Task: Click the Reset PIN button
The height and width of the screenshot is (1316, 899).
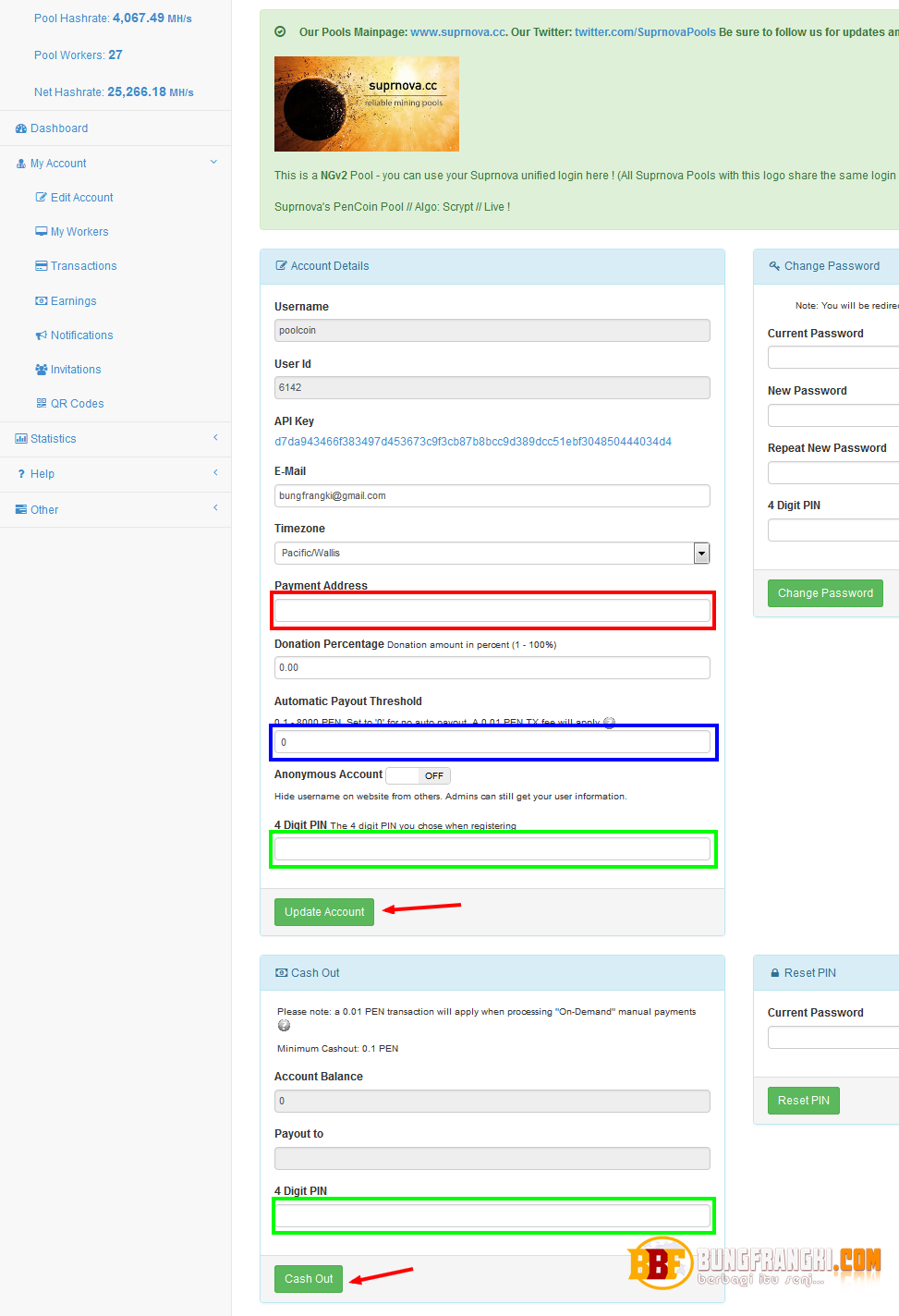Action: (x=804, y=1101)
